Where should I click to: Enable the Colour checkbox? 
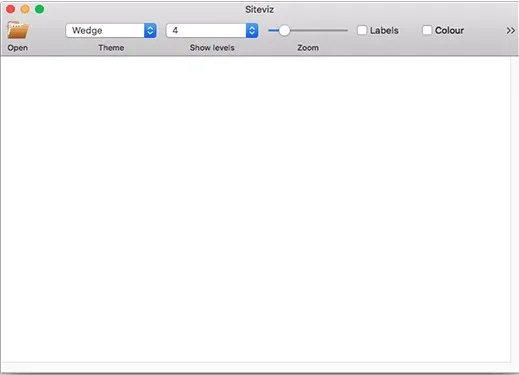click(427, 30)
